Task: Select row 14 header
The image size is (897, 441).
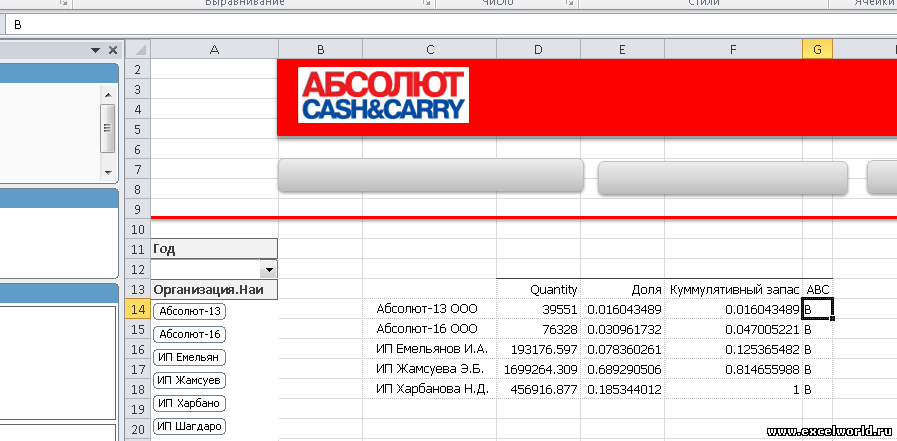Action: 137,309
